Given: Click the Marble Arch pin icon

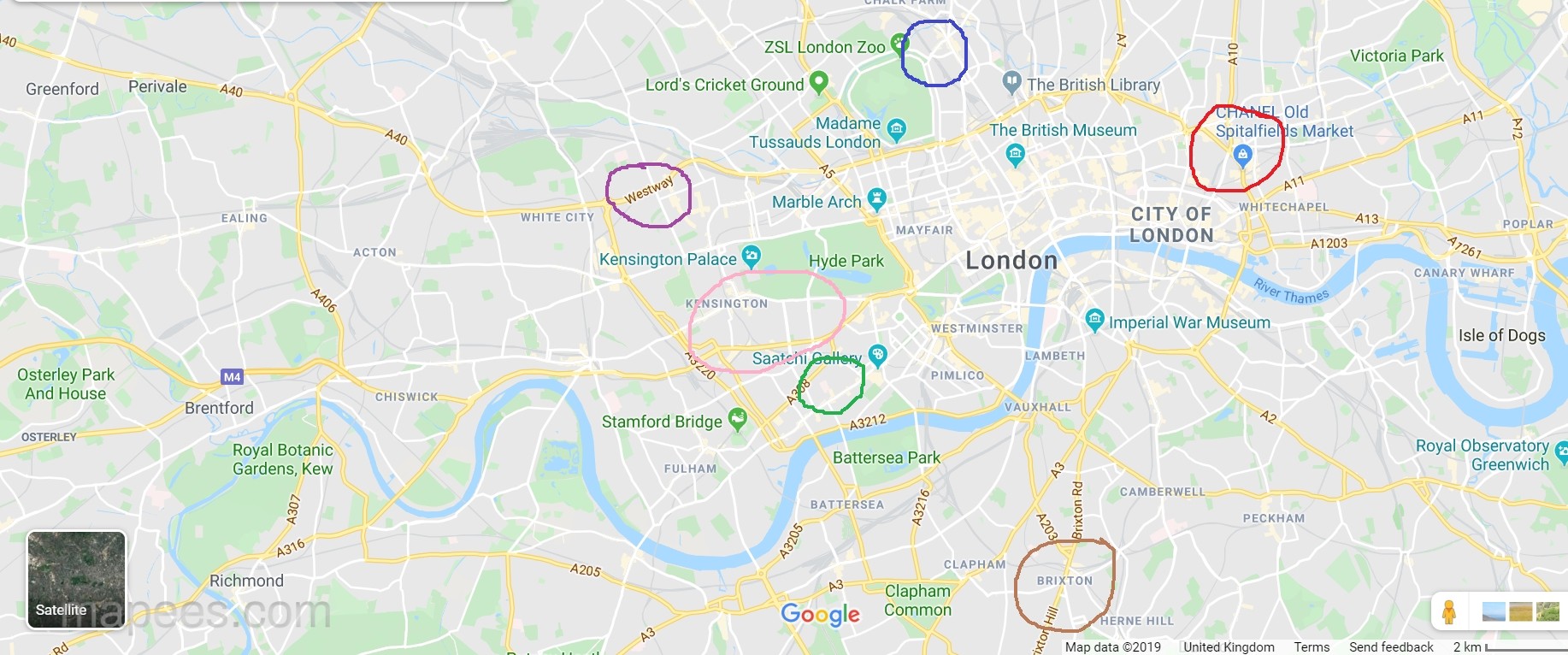Looking at the screenshot, I should (876, 200).
